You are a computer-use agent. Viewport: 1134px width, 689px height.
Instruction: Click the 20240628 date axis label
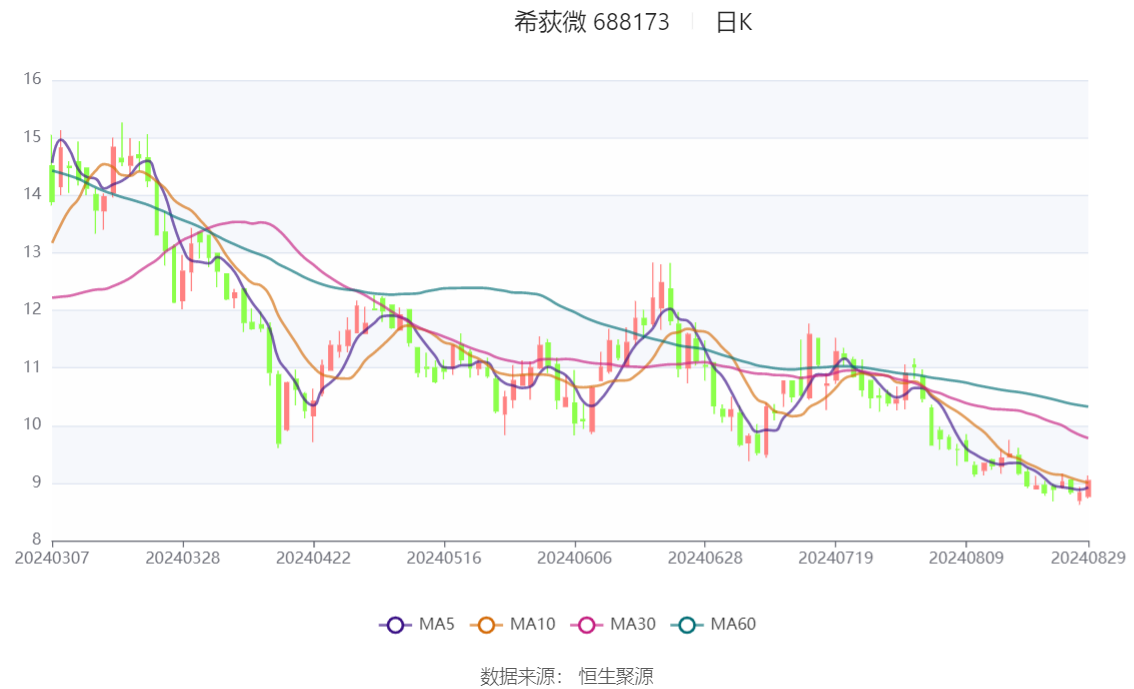point(705,558)
